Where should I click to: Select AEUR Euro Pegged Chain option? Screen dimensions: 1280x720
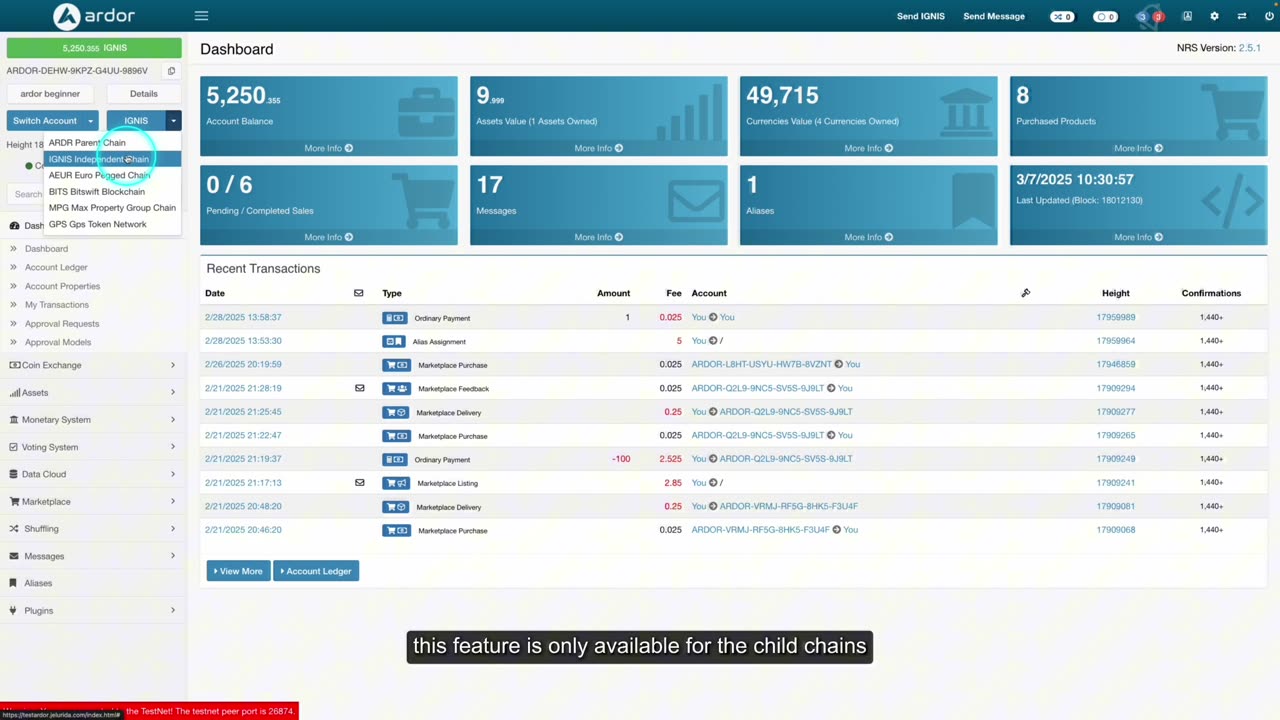[x=113, y=175]
